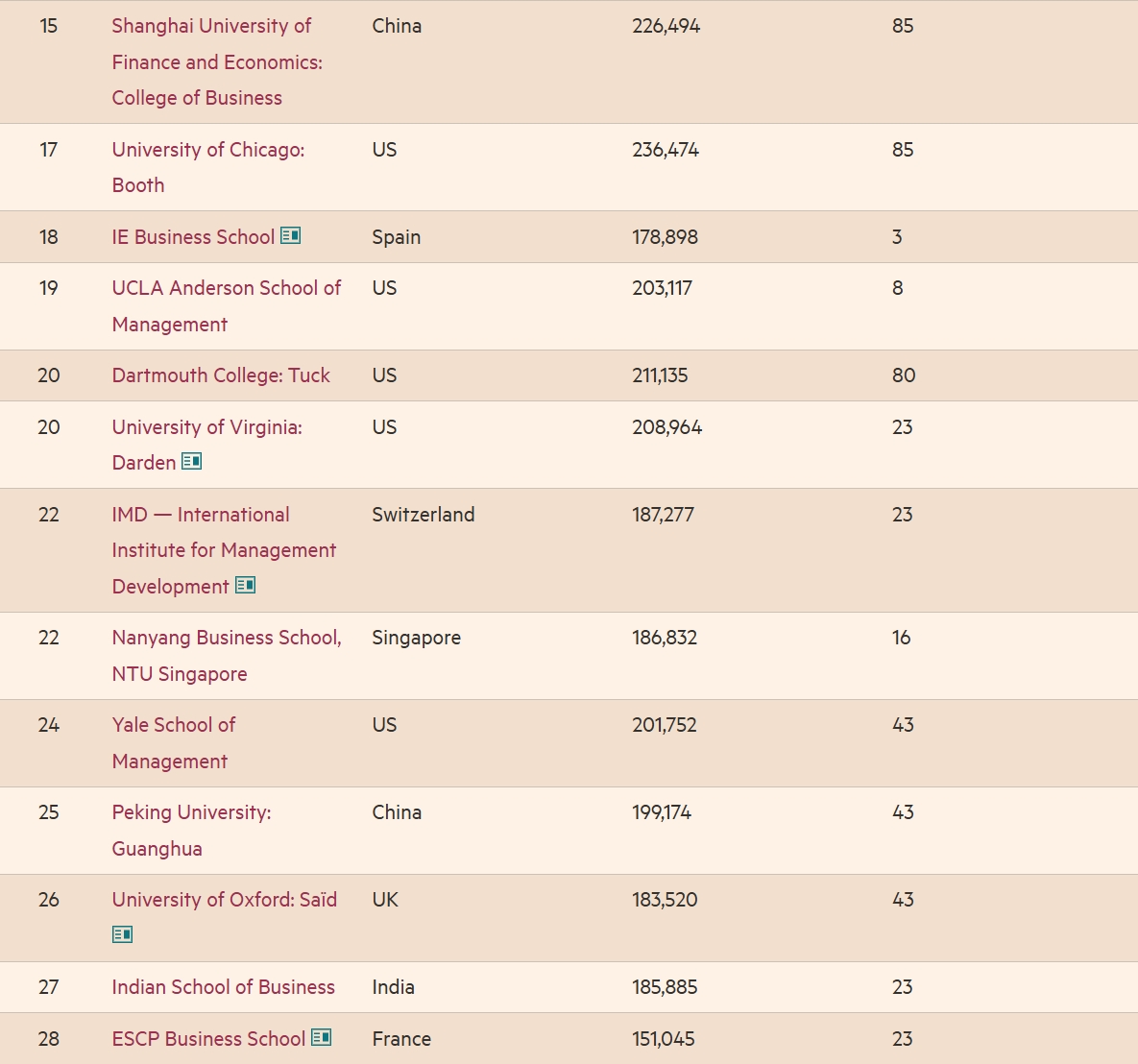
Task: Click value 3 in the IE Business School row
Action: (x=897, y=236)
